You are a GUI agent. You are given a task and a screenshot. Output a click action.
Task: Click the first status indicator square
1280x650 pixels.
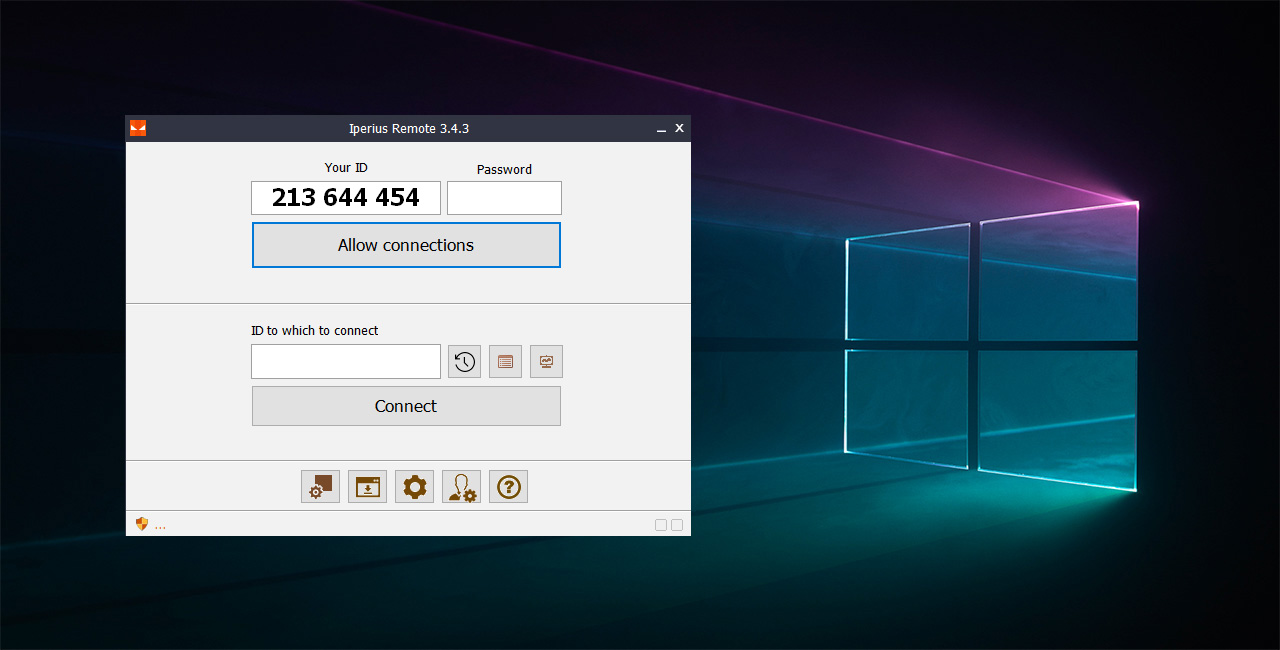tap(661, 525)
